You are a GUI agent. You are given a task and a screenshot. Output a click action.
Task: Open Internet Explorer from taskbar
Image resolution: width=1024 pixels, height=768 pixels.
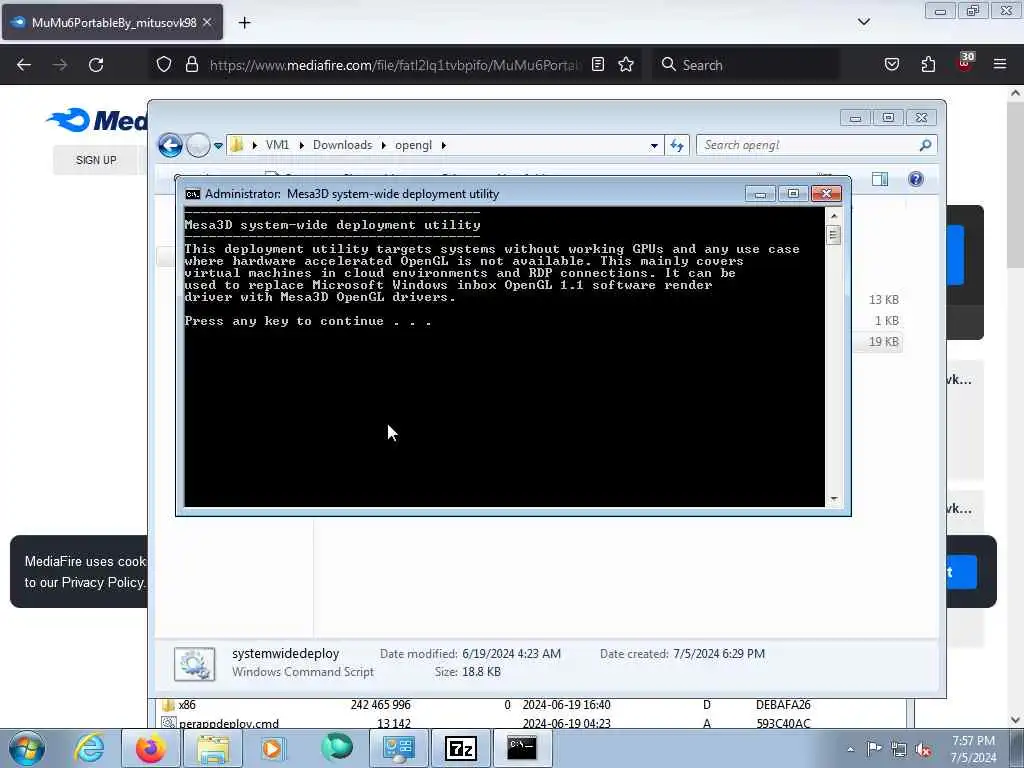point(89,748)
